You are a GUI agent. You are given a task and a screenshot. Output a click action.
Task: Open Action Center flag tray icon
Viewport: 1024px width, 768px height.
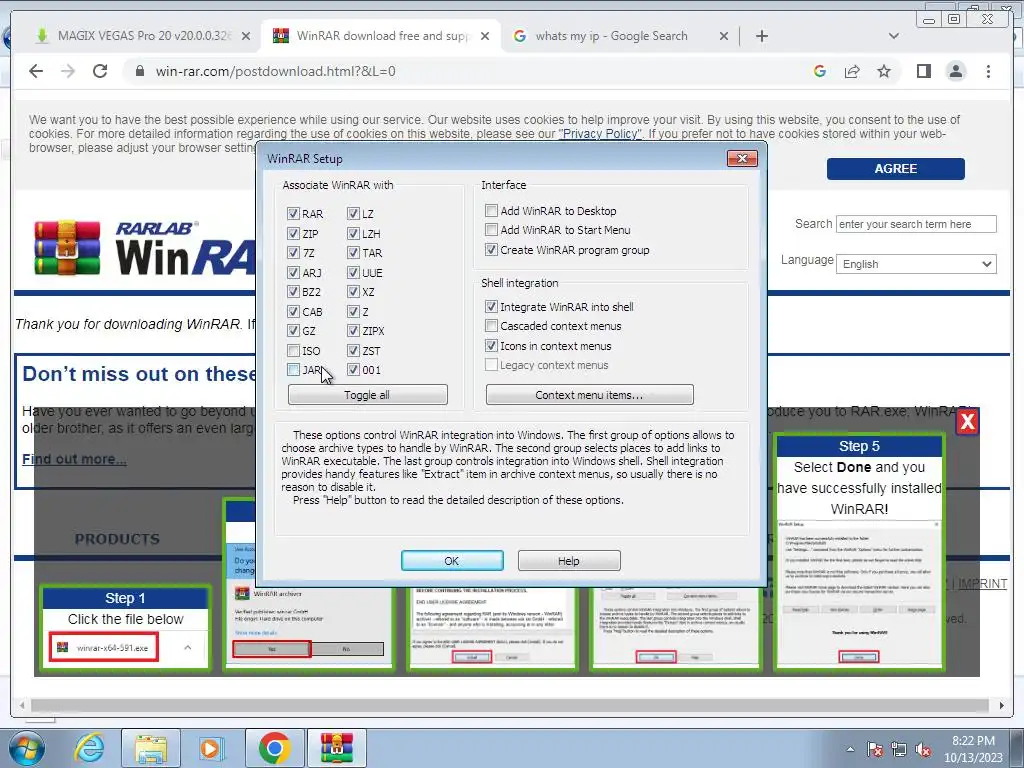tap(875, 749)
